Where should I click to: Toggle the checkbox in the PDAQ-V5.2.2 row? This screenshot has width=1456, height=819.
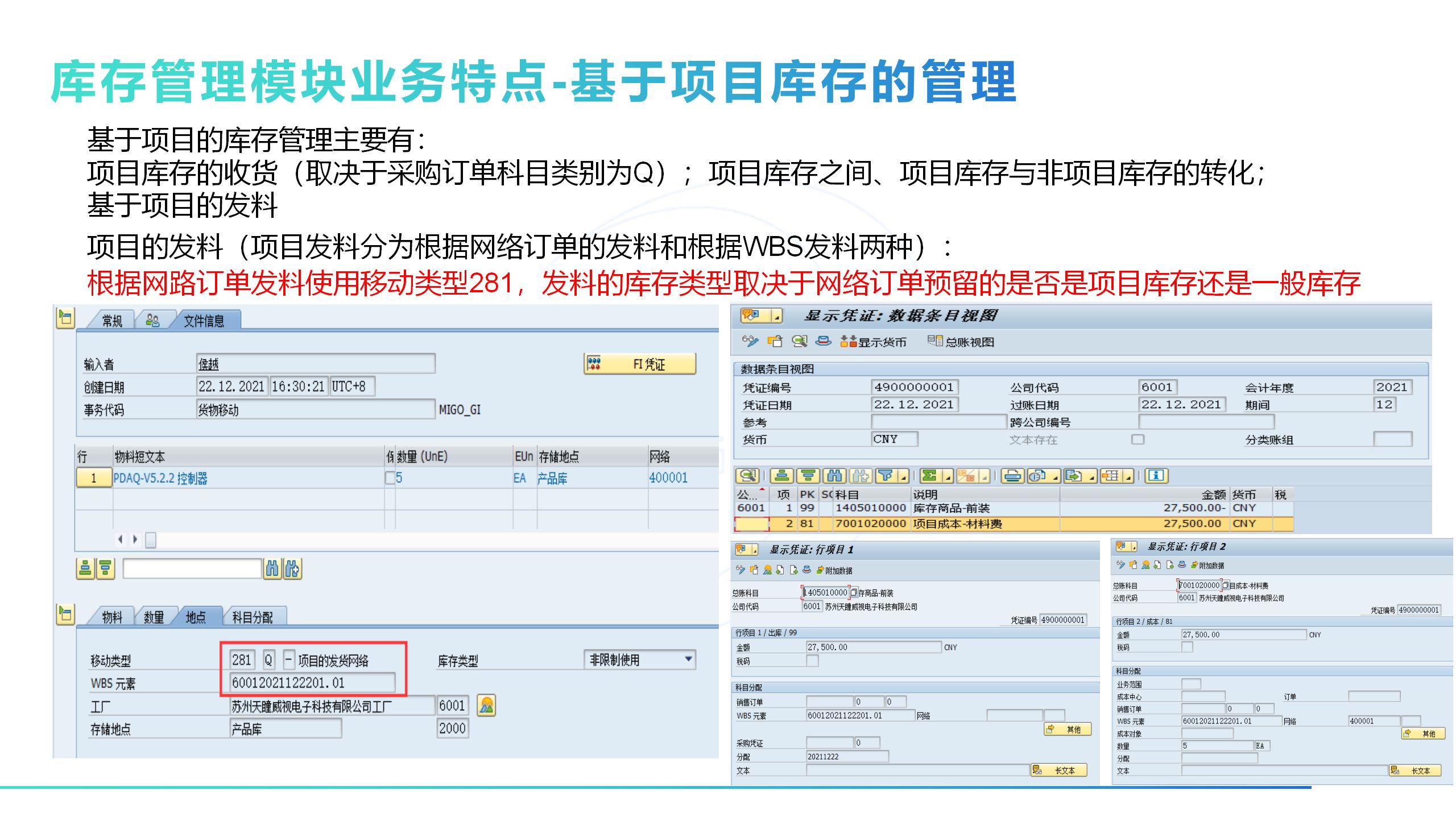(x=390, y=478)
